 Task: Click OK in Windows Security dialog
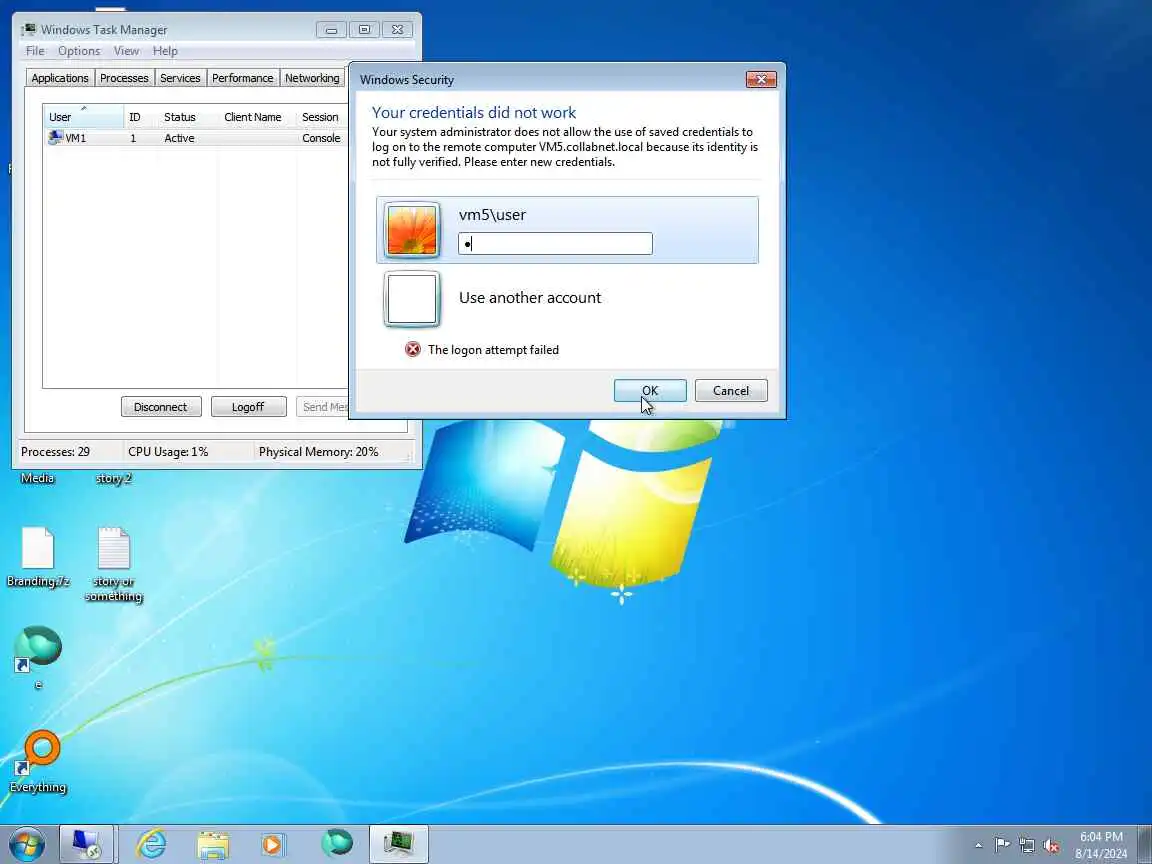tap(650, 390)
